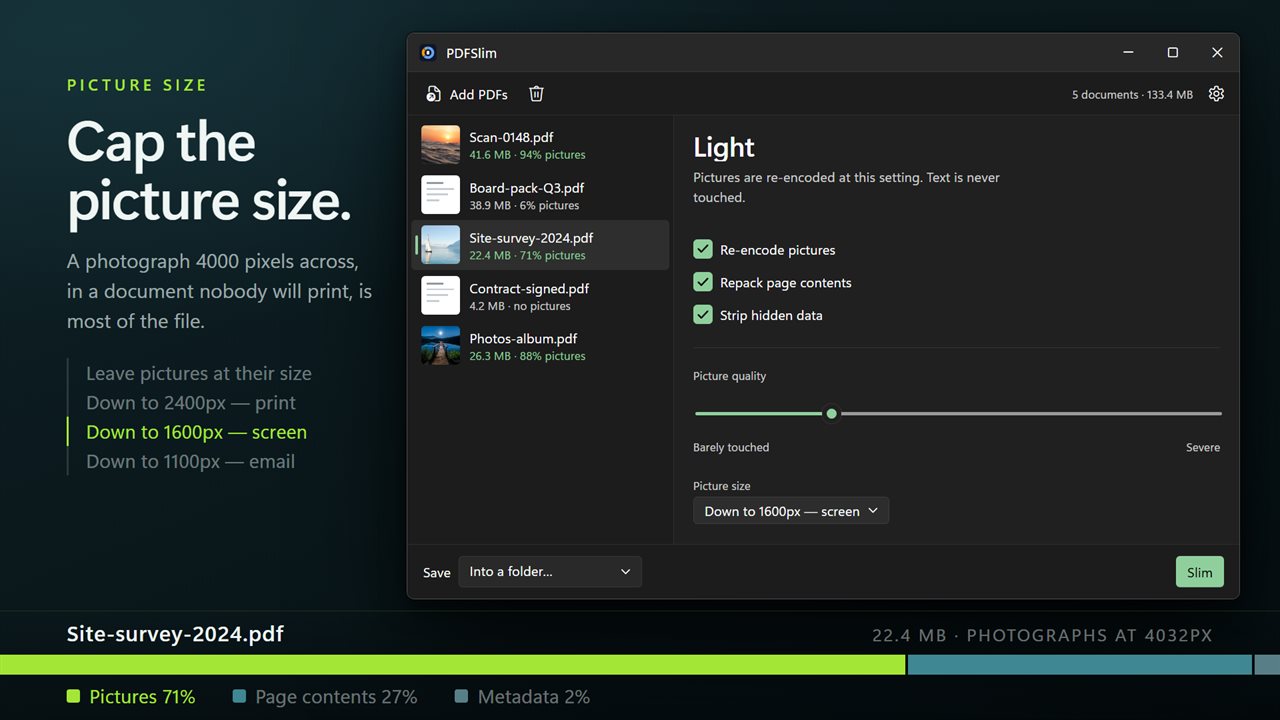Uncheck the Re-encode pictures checkbox

coord(703,250)
